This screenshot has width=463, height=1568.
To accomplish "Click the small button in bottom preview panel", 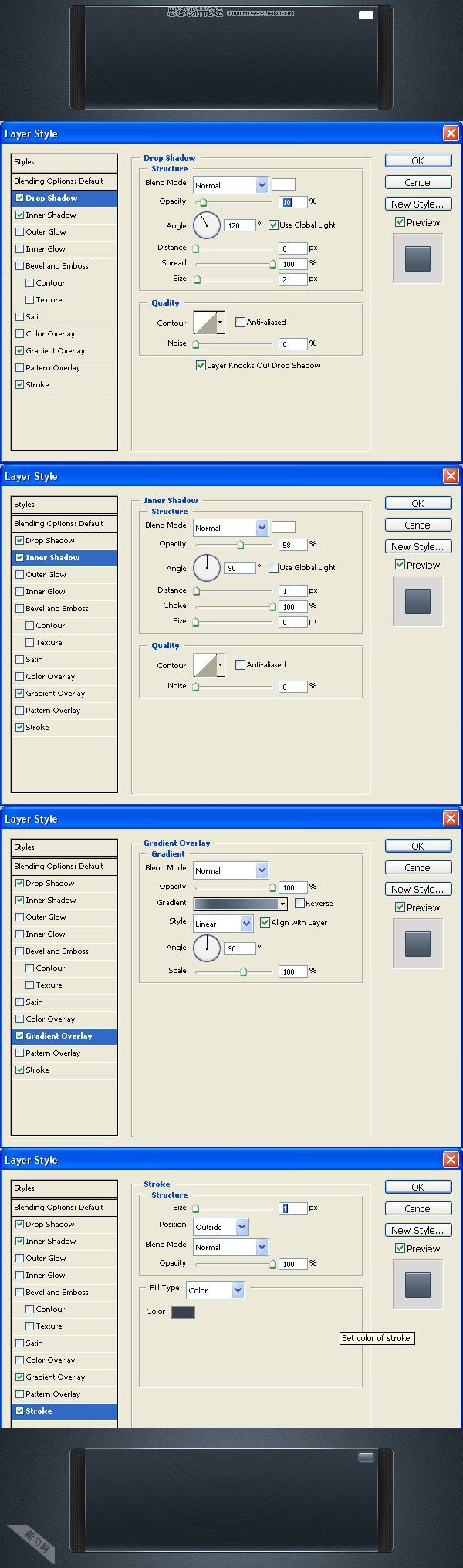I will click(366, 1457).
